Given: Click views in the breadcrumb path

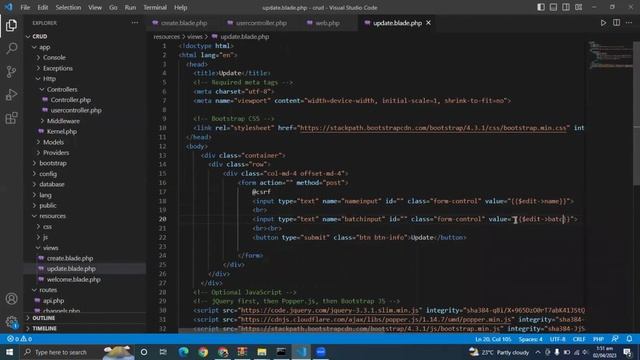Looking at the screenshot, I should 195,37.
